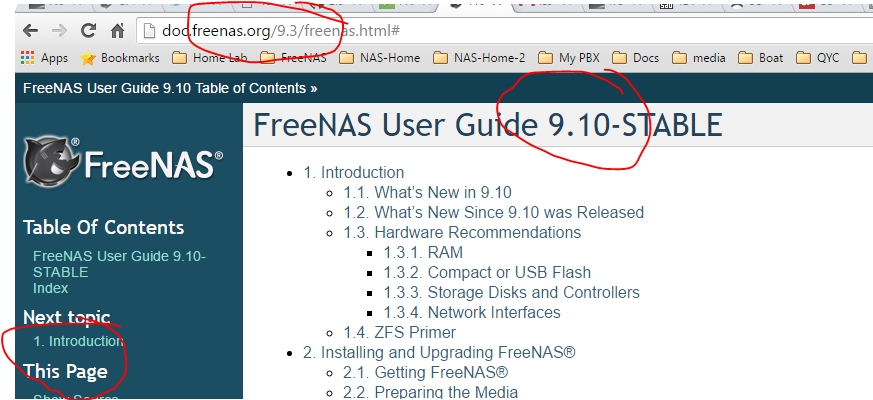Open the NAS-Home-2 bookmark folder
873x400 pixels.
[x=479, y=58]
